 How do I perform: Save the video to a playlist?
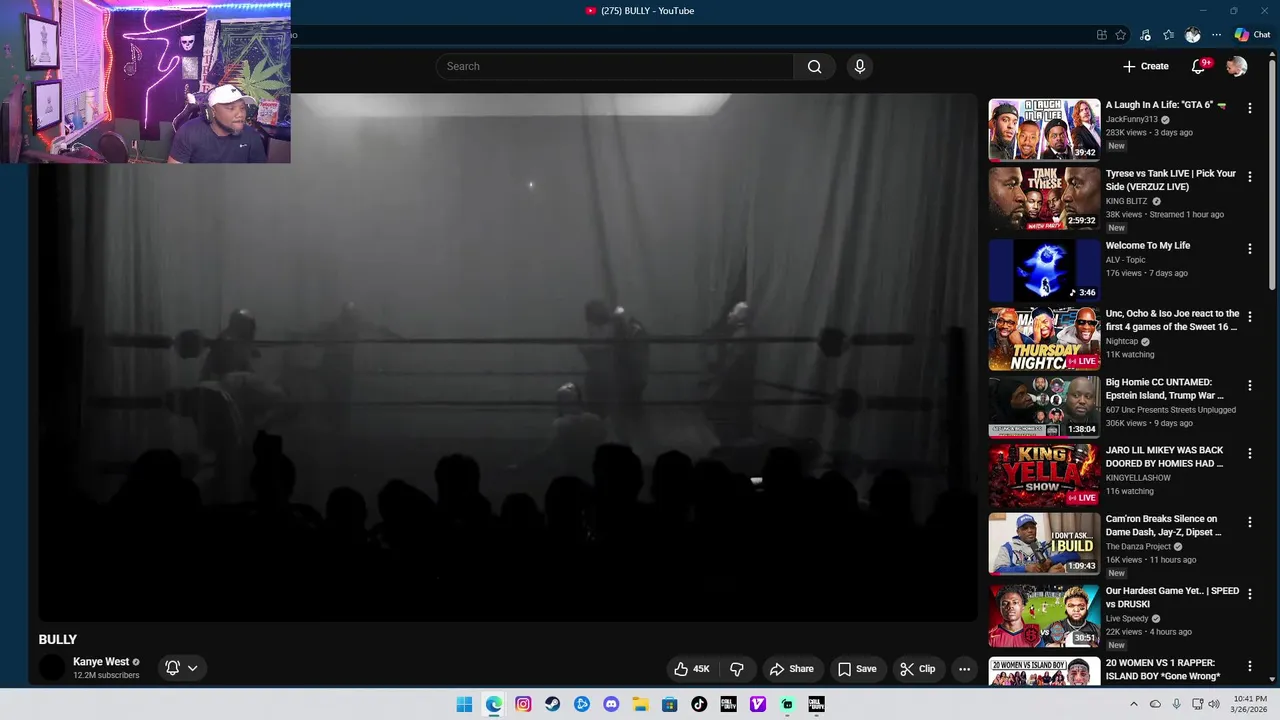tap(857, 669)
